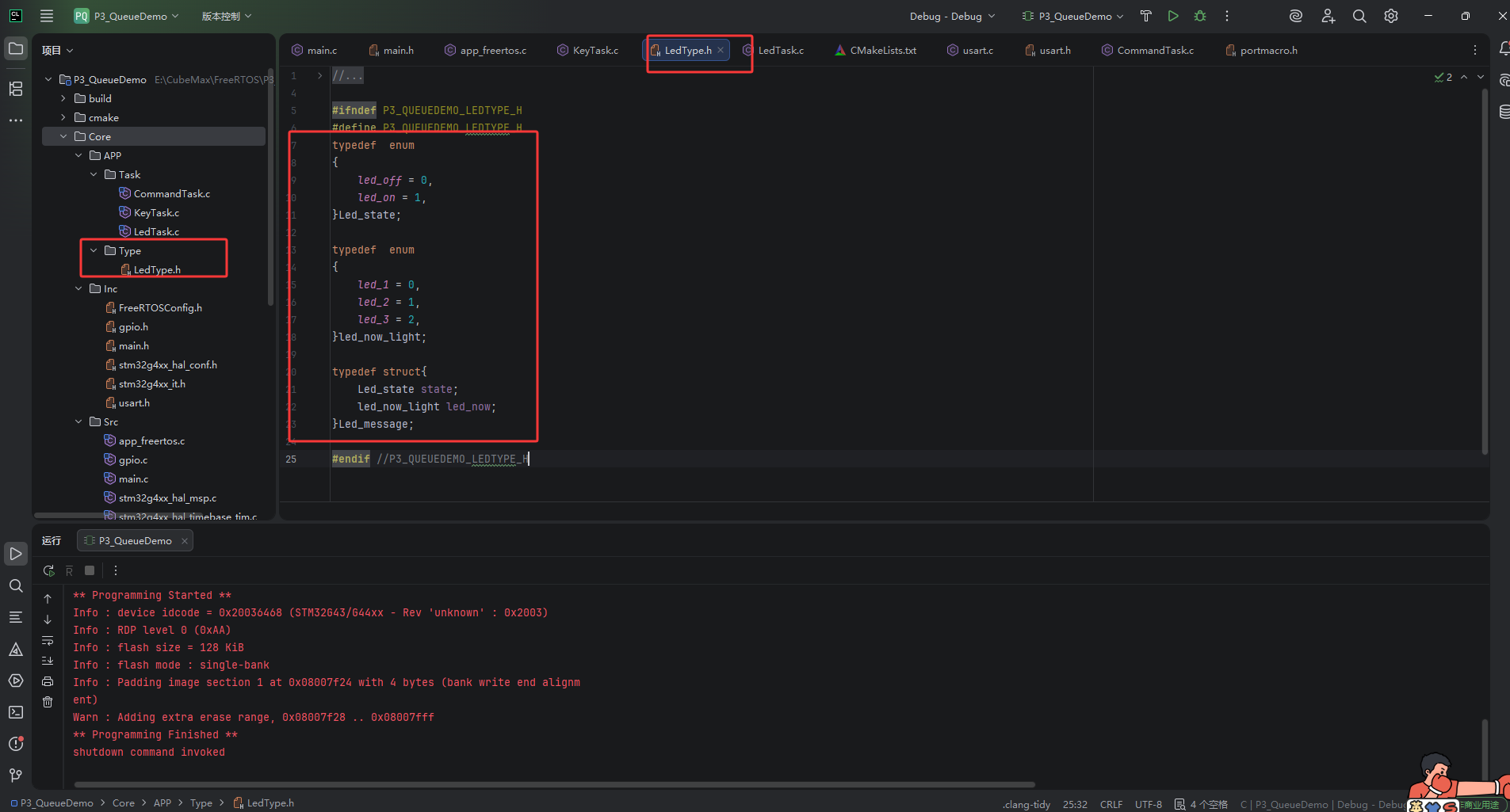Image resolution: width=1510 pixels, height=812 pixels.
Task: Open the Services tool window
Action: 16,680
